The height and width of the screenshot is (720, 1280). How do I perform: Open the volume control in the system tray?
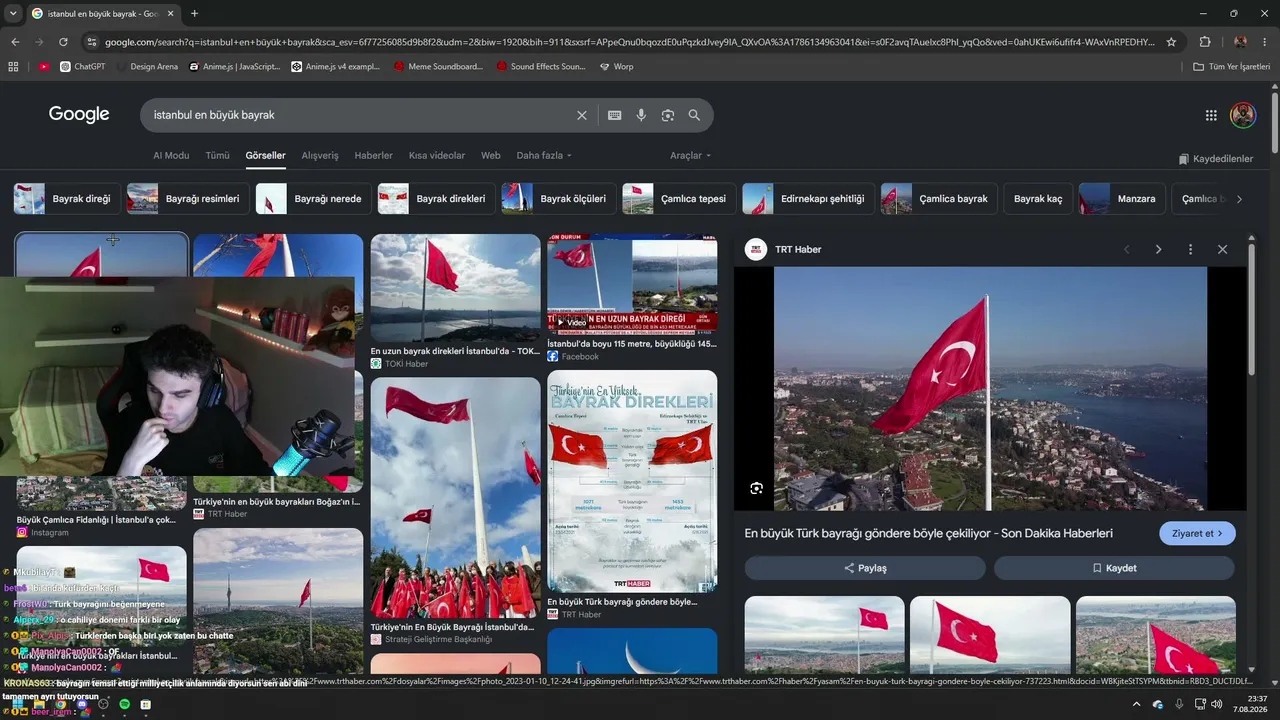coord(1217,705)
